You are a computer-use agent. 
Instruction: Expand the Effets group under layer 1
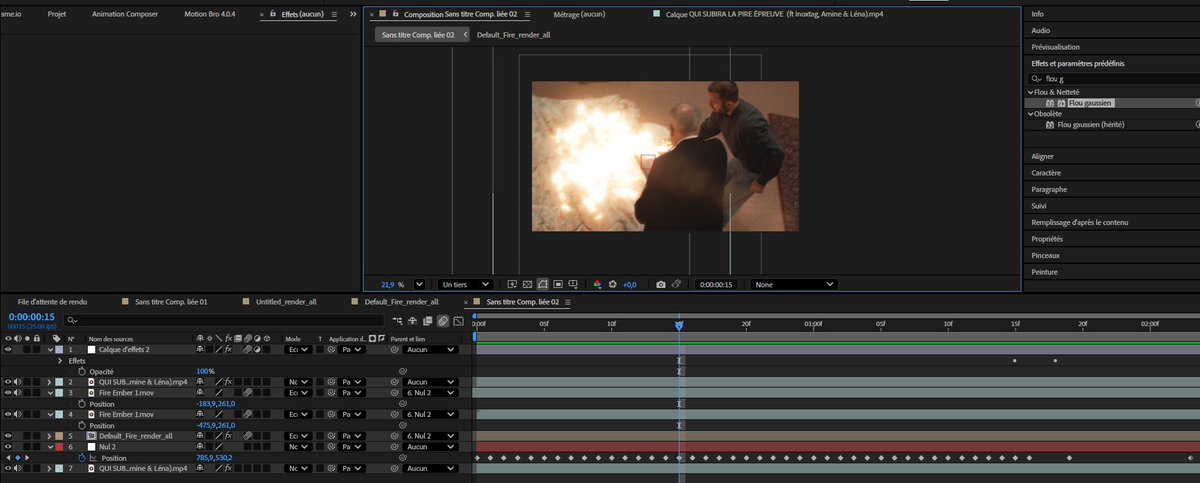click(x=59, y=361)
